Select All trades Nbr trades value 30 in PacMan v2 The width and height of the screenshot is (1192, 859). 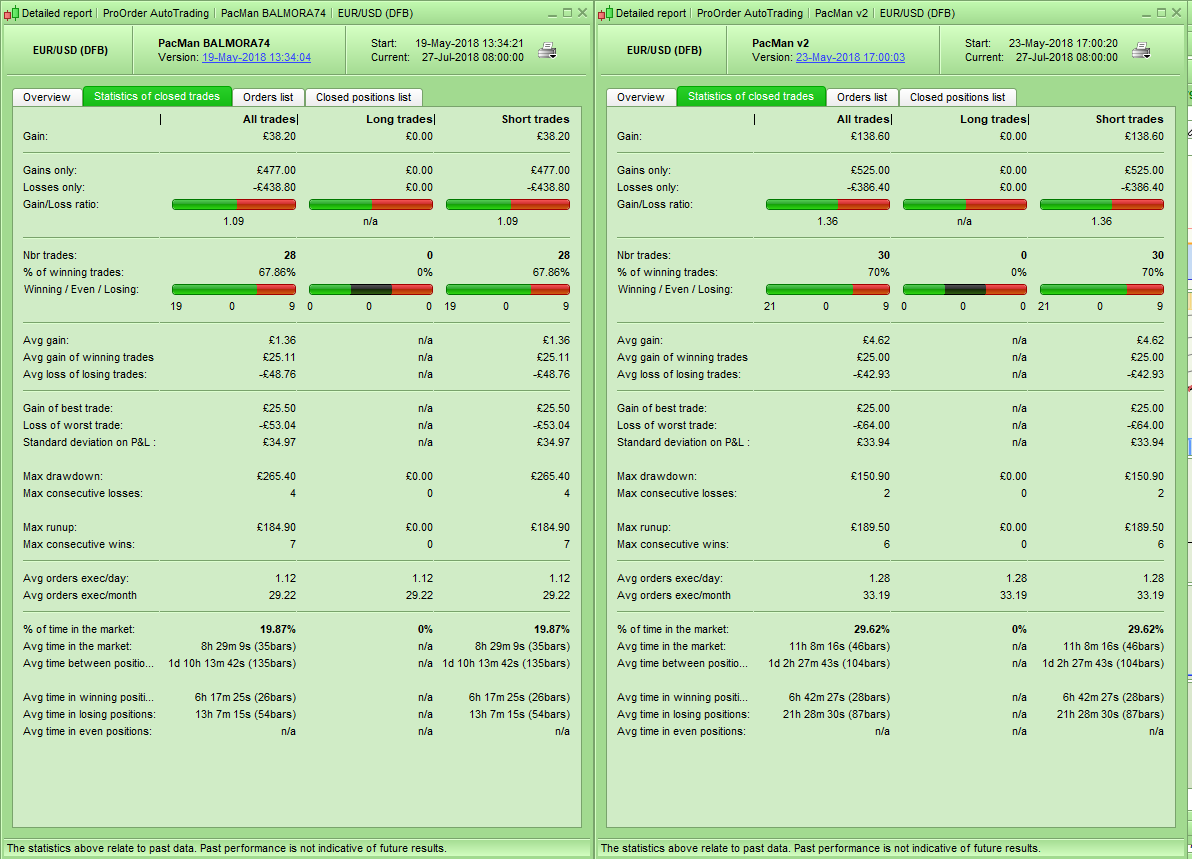coord(883,255)
